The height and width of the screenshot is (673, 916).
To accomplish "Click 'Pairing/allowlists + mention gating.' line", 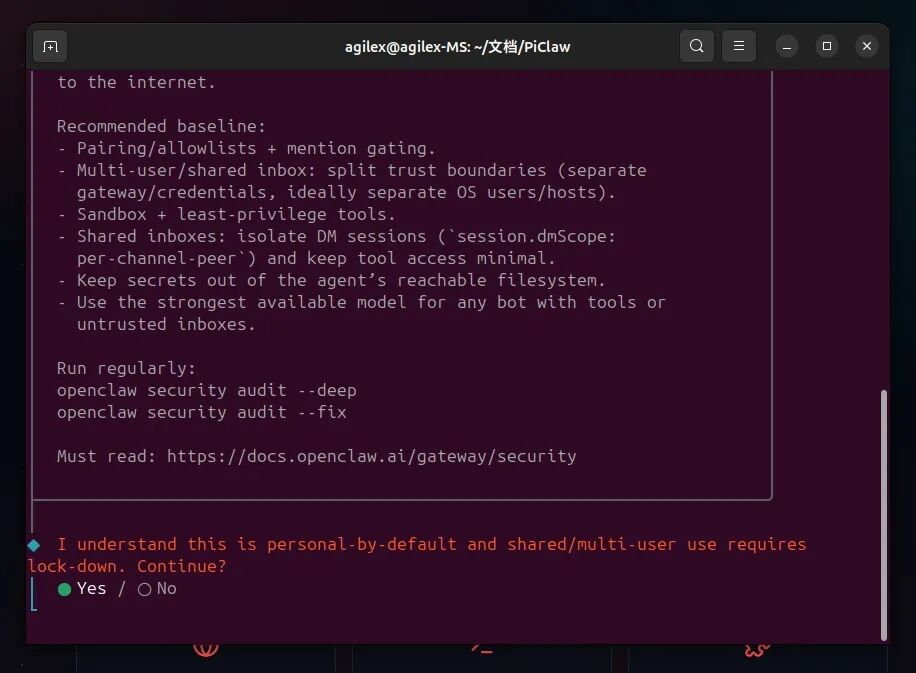I will [x=247, y=148].
